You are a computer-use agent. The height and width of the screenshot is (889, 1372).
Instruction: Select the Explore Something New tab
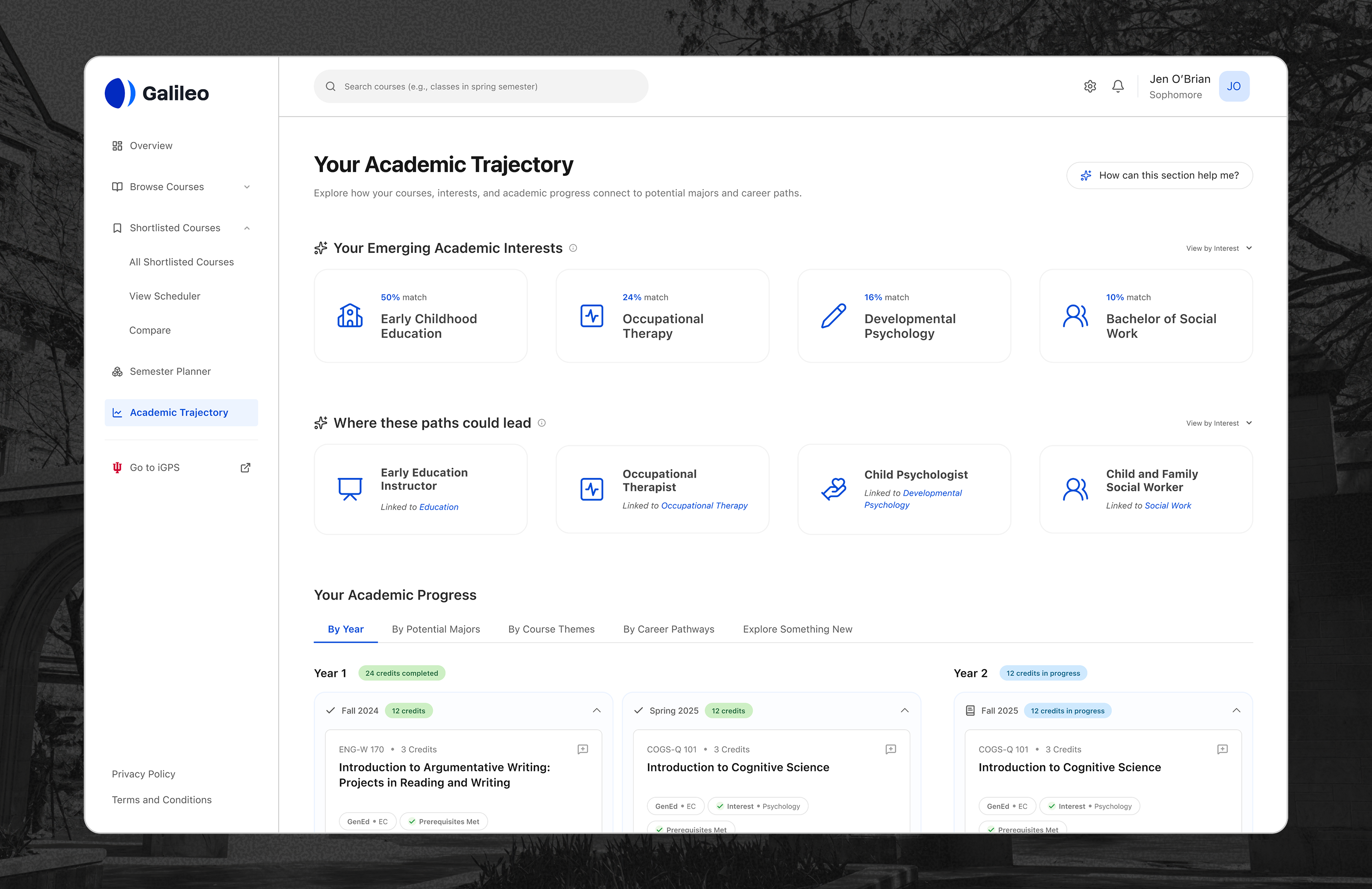click(x=797, y=629)
